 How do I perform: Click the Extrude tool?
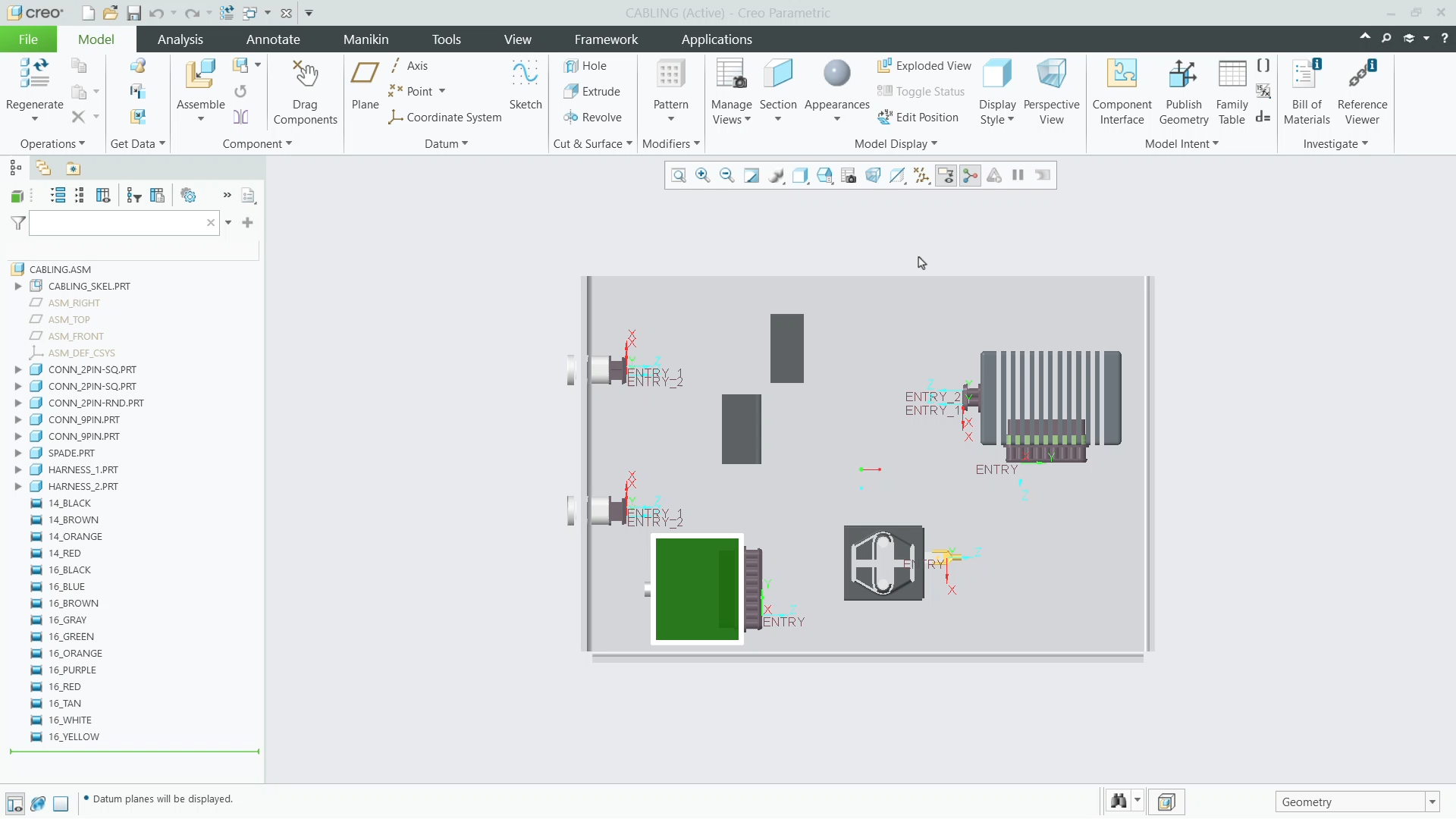[x=592, y=92]
